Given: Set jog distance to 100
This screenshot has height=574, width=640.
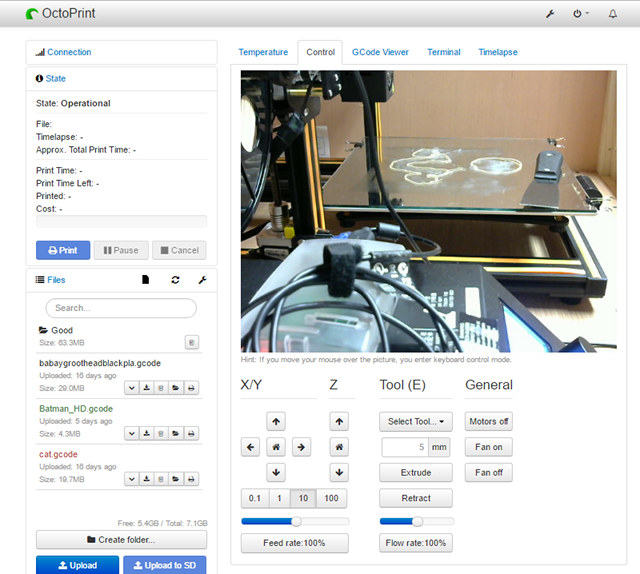Looking at the screenshot, I should tap(331, 498).
